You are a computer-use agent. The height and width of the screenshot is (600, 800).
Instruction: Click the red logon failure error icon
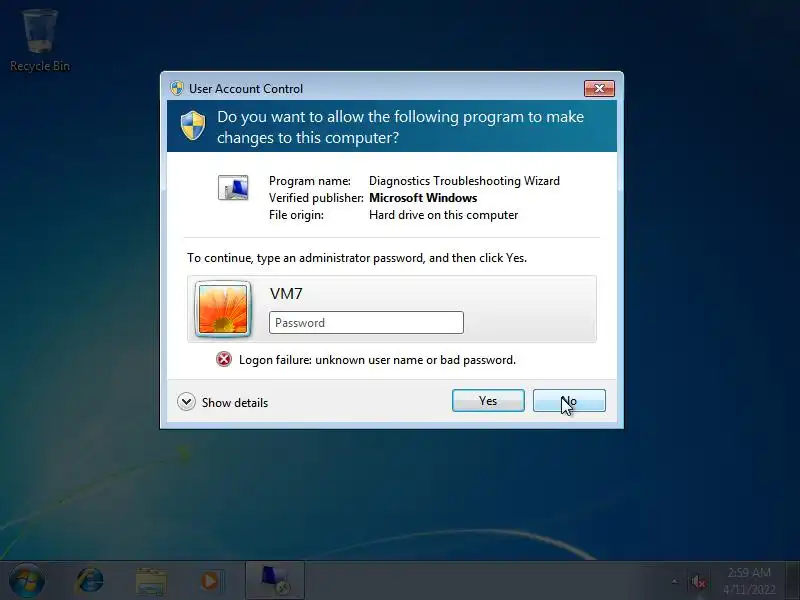tap(223, 359)
